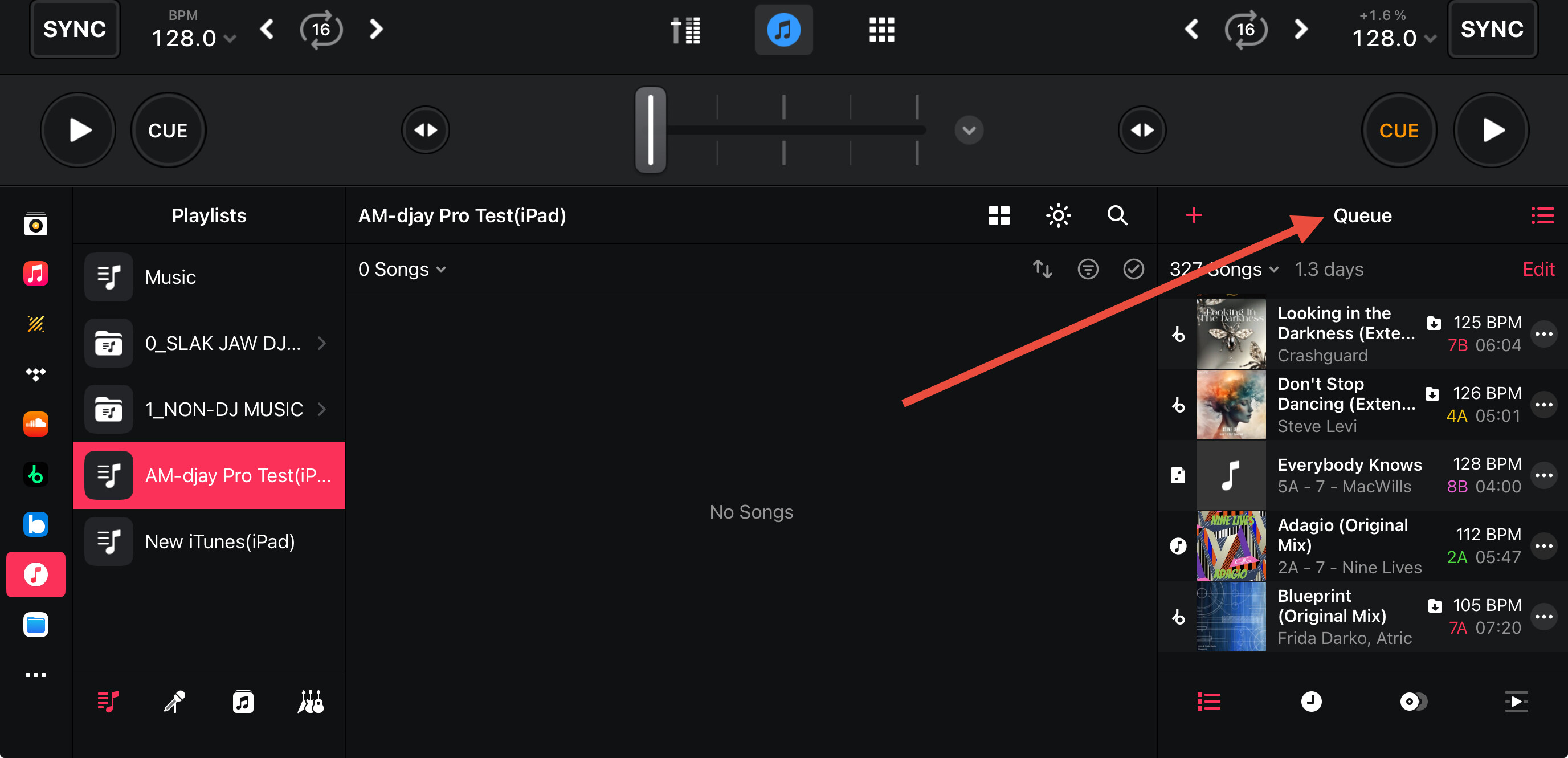1568x758 pixels.
Task: Select the iTunes music library source
Action: click(36, 574)
